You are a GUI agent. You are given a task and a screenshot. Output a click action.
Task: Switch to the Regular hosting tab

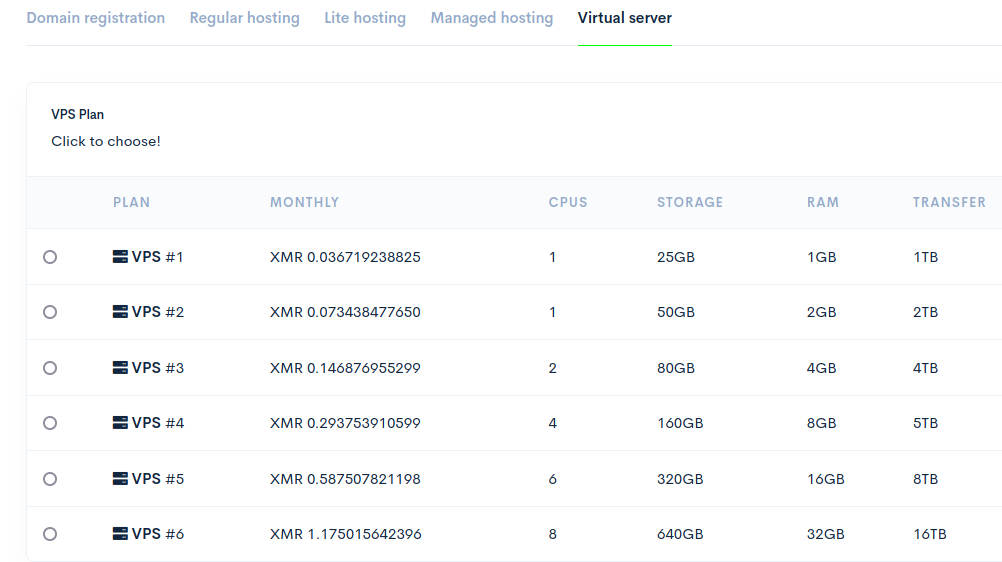coord(244,18)
